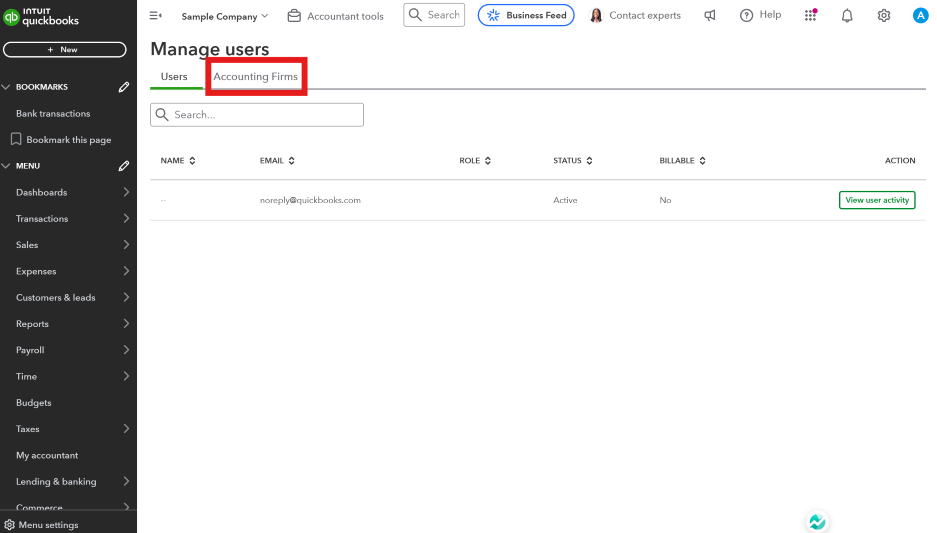The width and height of the screenshot is (937, 533).
Task: Expand the Reports menu chevron
Action: point(126,324)
